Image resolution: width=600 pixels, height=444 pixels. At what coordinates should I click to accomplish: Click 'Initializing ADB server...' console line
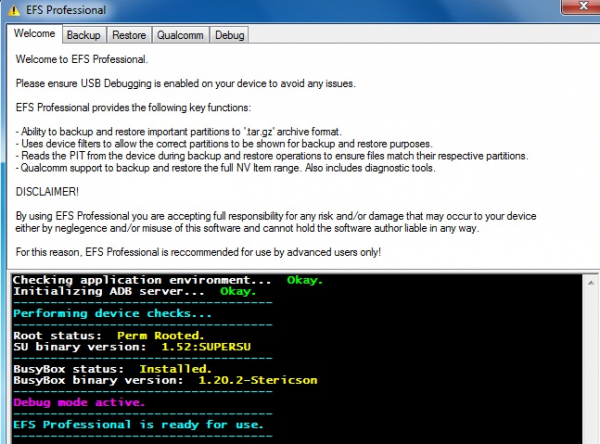[134, 291]
